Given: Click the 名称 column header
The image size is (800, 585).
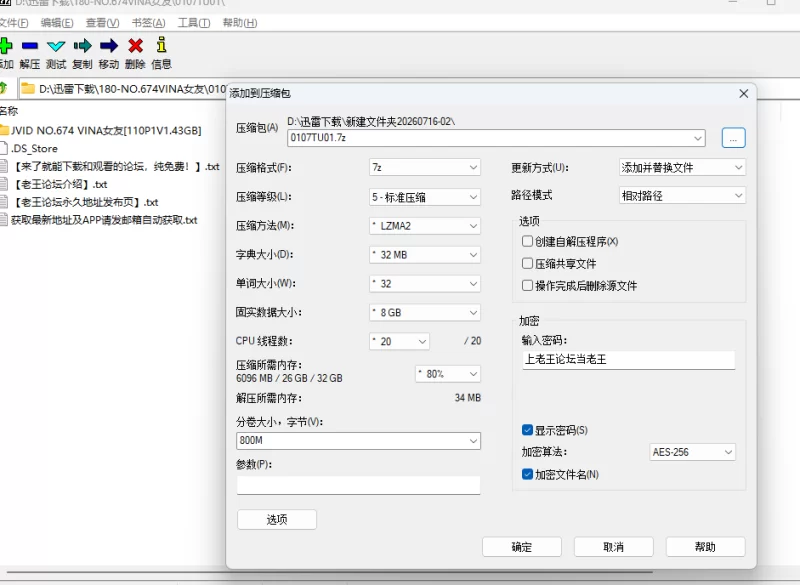Looking at the screenshot, I should 9,111.
